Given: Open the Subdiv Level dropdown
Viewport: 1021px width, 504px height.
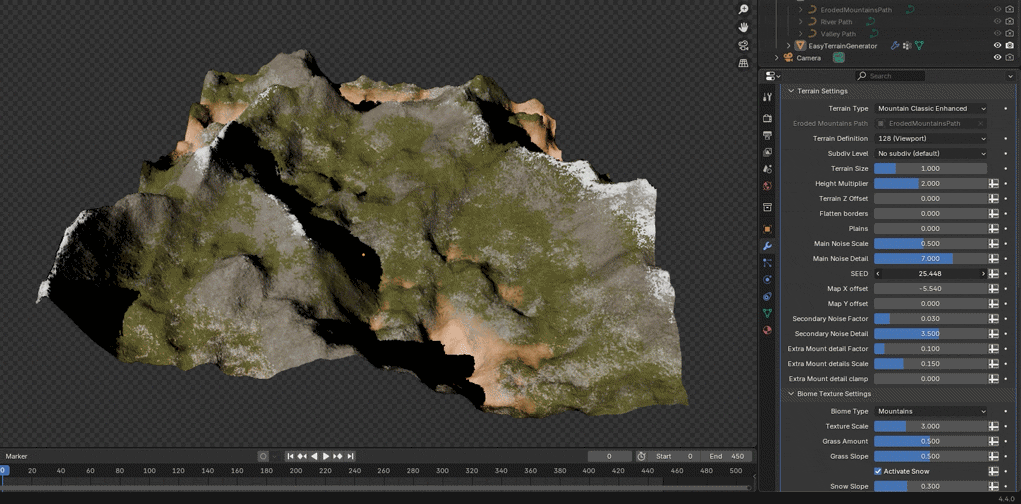Looking at the screenshot, I should (931, 154).
